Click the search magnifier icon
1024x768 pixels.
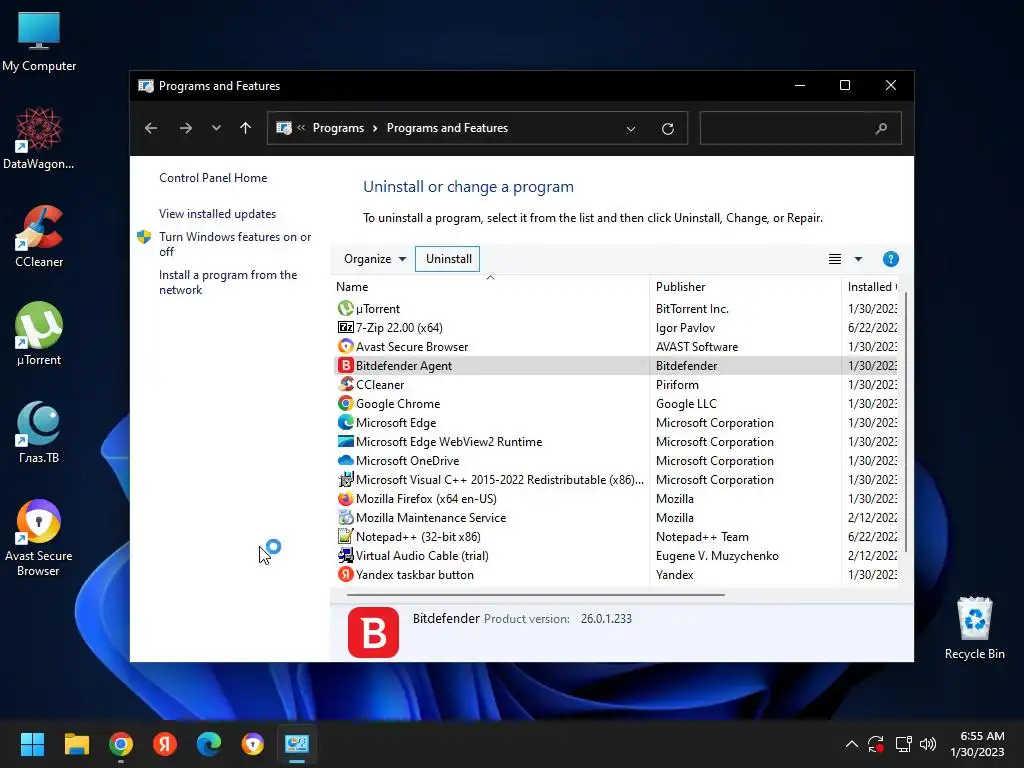pos(881,128)
